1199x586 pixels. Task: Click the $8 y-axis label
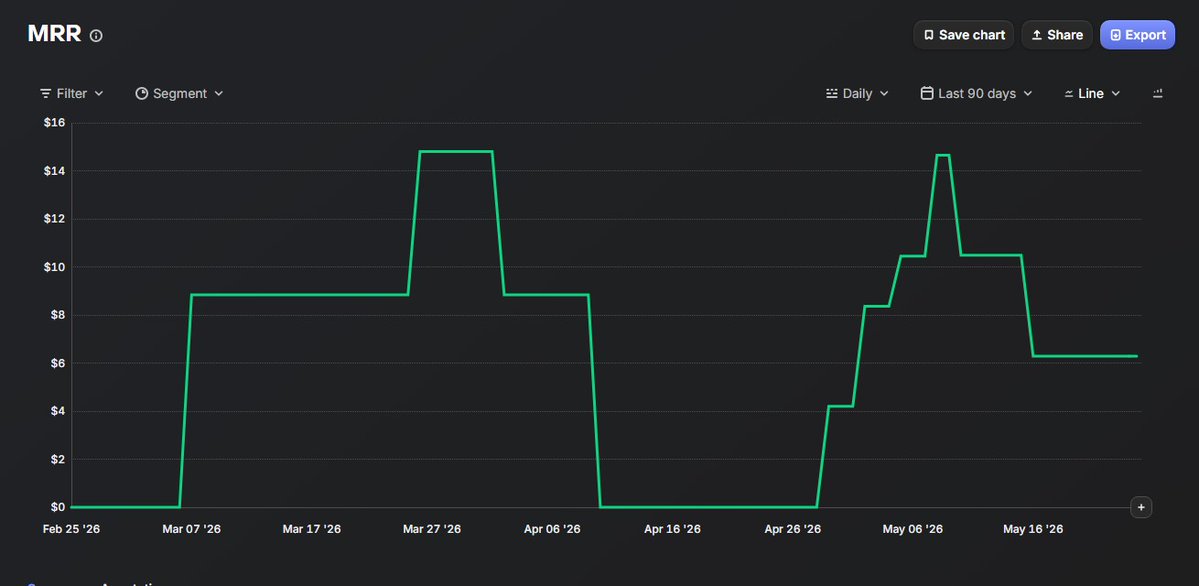(x=58, y=315)
